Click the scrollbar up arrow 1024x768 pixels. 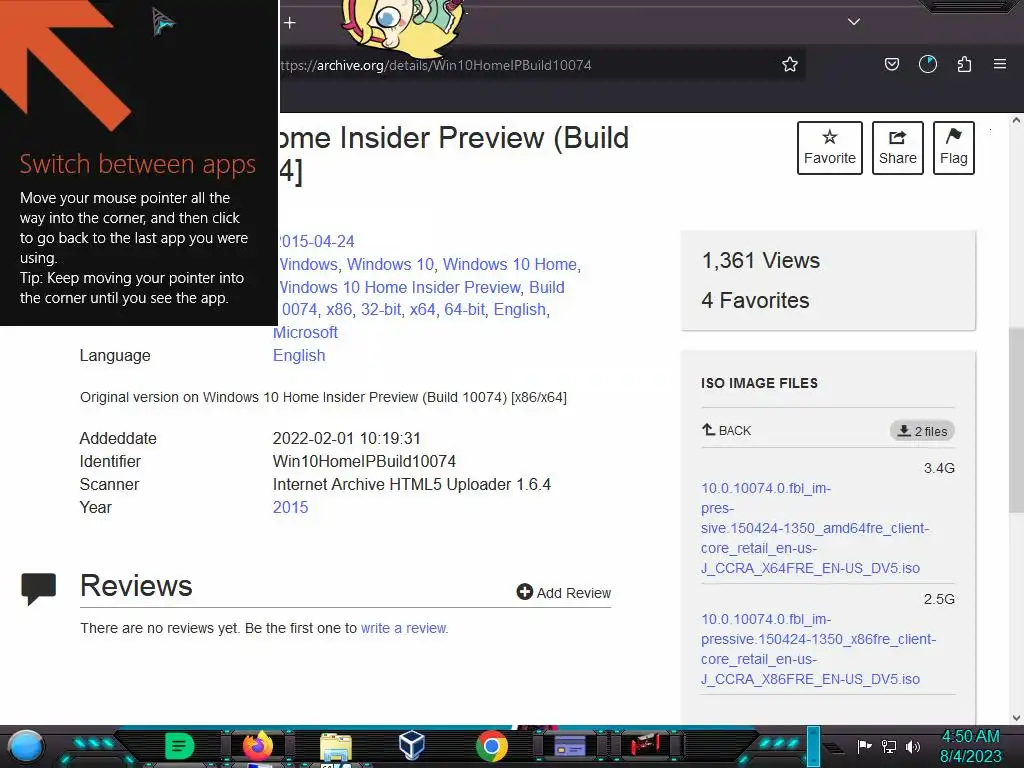(x=1016, y=121)
